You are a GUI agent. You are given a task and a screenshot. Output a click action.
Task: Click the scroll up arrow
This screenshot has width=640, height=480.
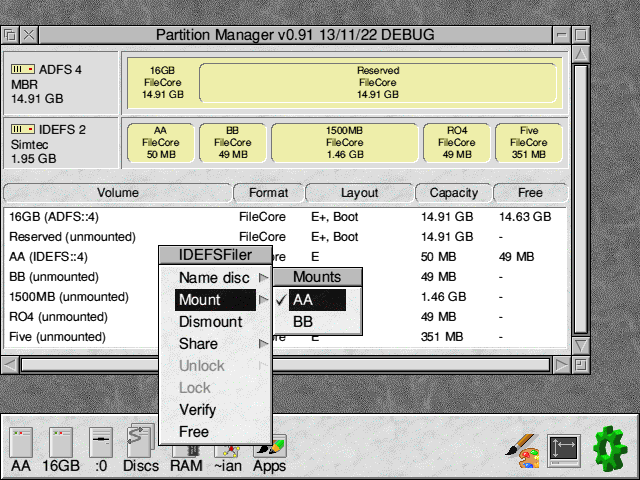(x=581, y=55)
